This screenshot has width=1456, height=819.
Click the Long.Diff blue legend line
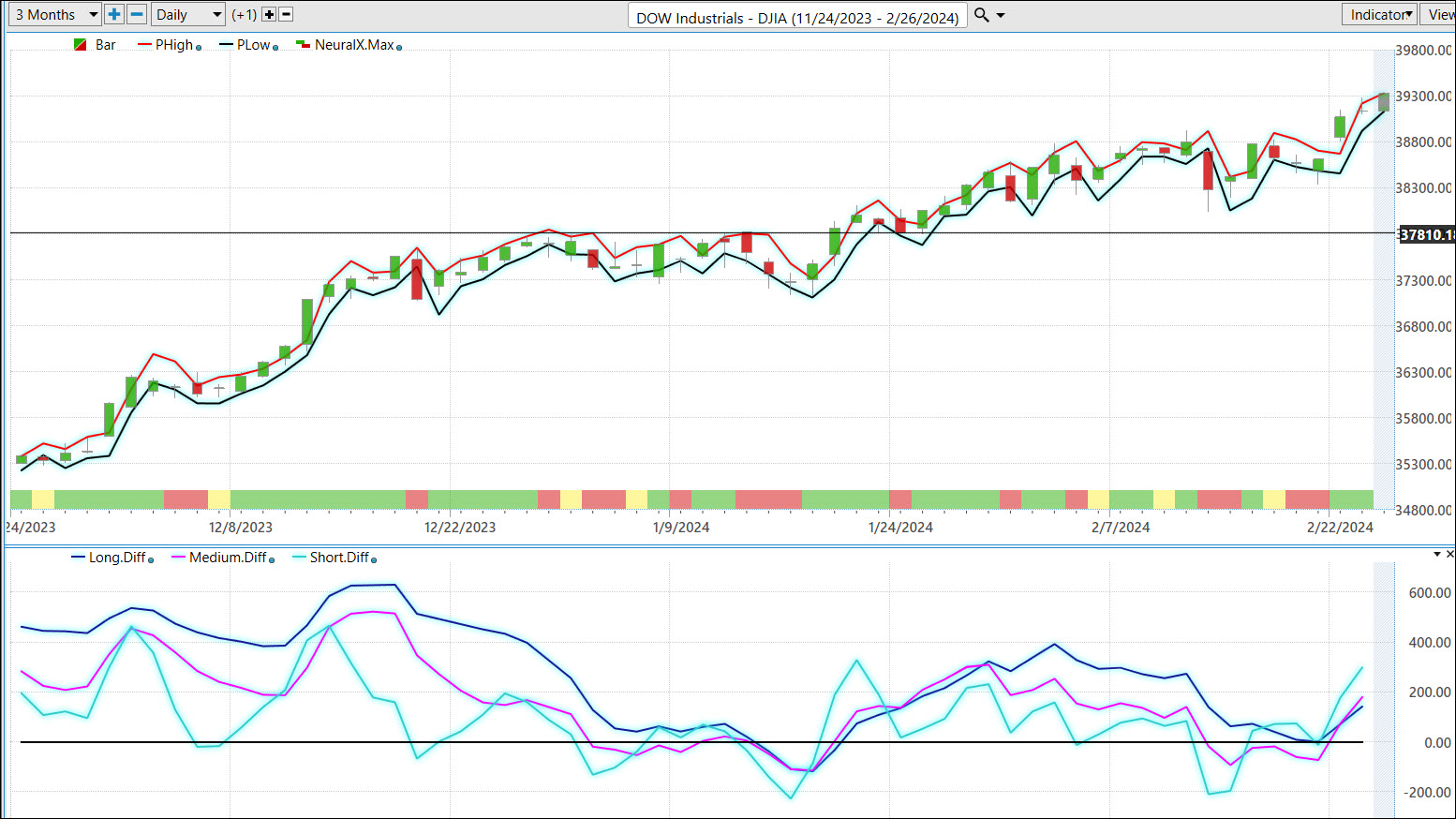click(79, 558)
